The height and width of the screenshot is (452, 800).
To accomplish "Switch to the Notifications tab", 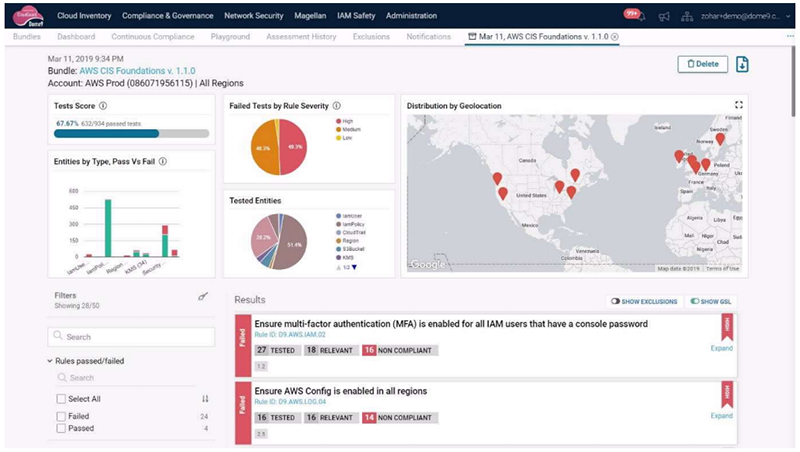I will click(429, 37).
